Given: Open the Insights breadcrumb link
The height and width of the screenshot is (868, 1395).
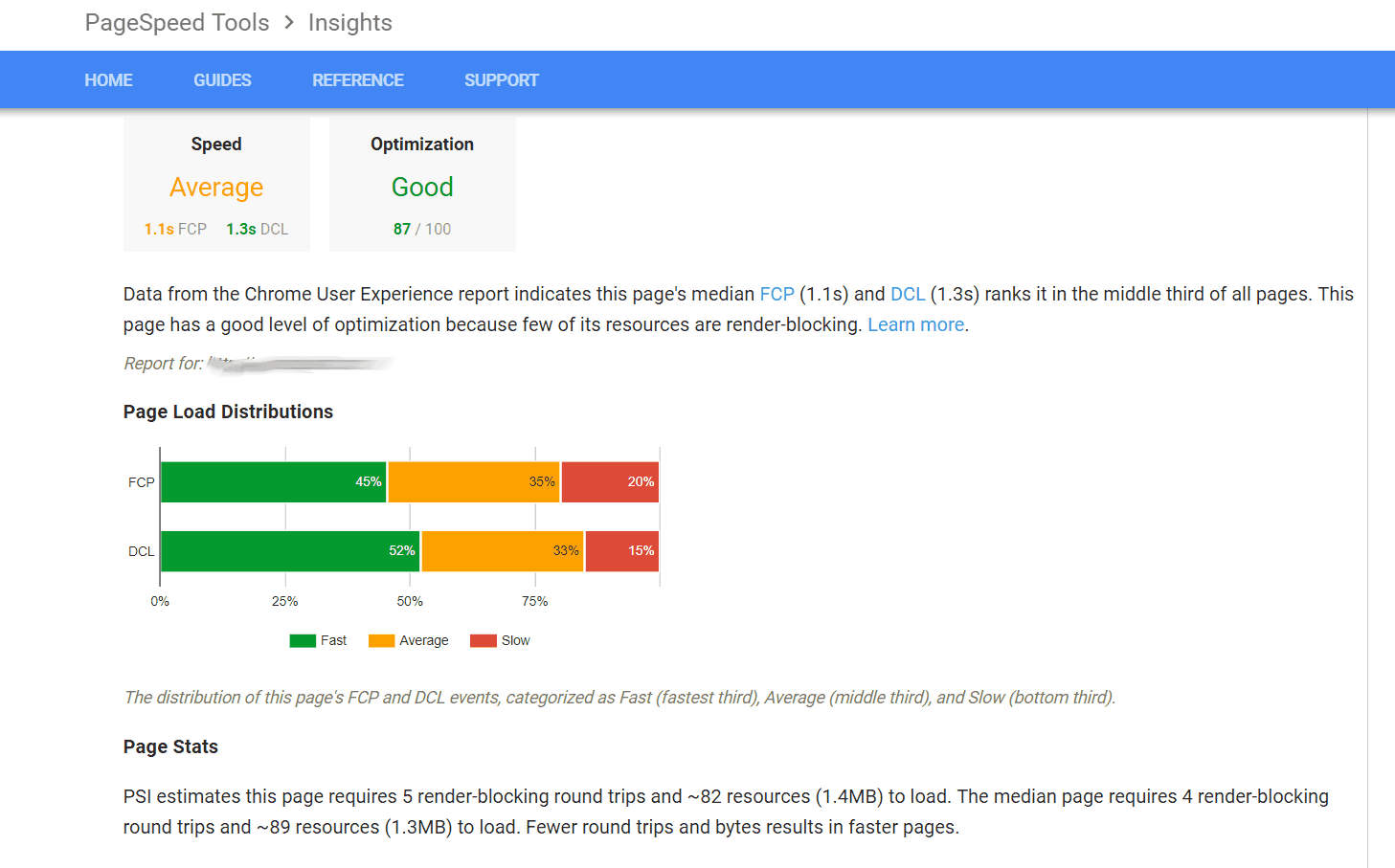Looking at the screenshot, I should click(x=350, y=22).
